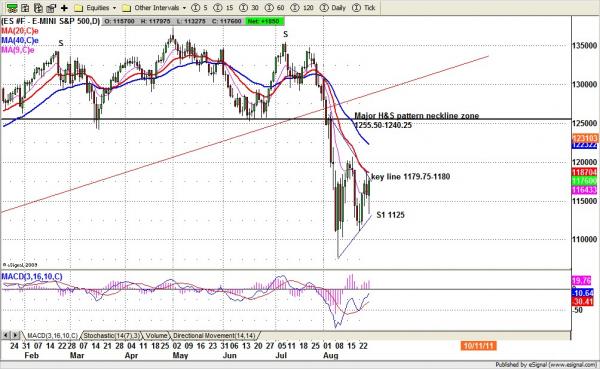
Task: Click the ES #F E-MINI S&P 500 symbol label
Action: (51, 21)
